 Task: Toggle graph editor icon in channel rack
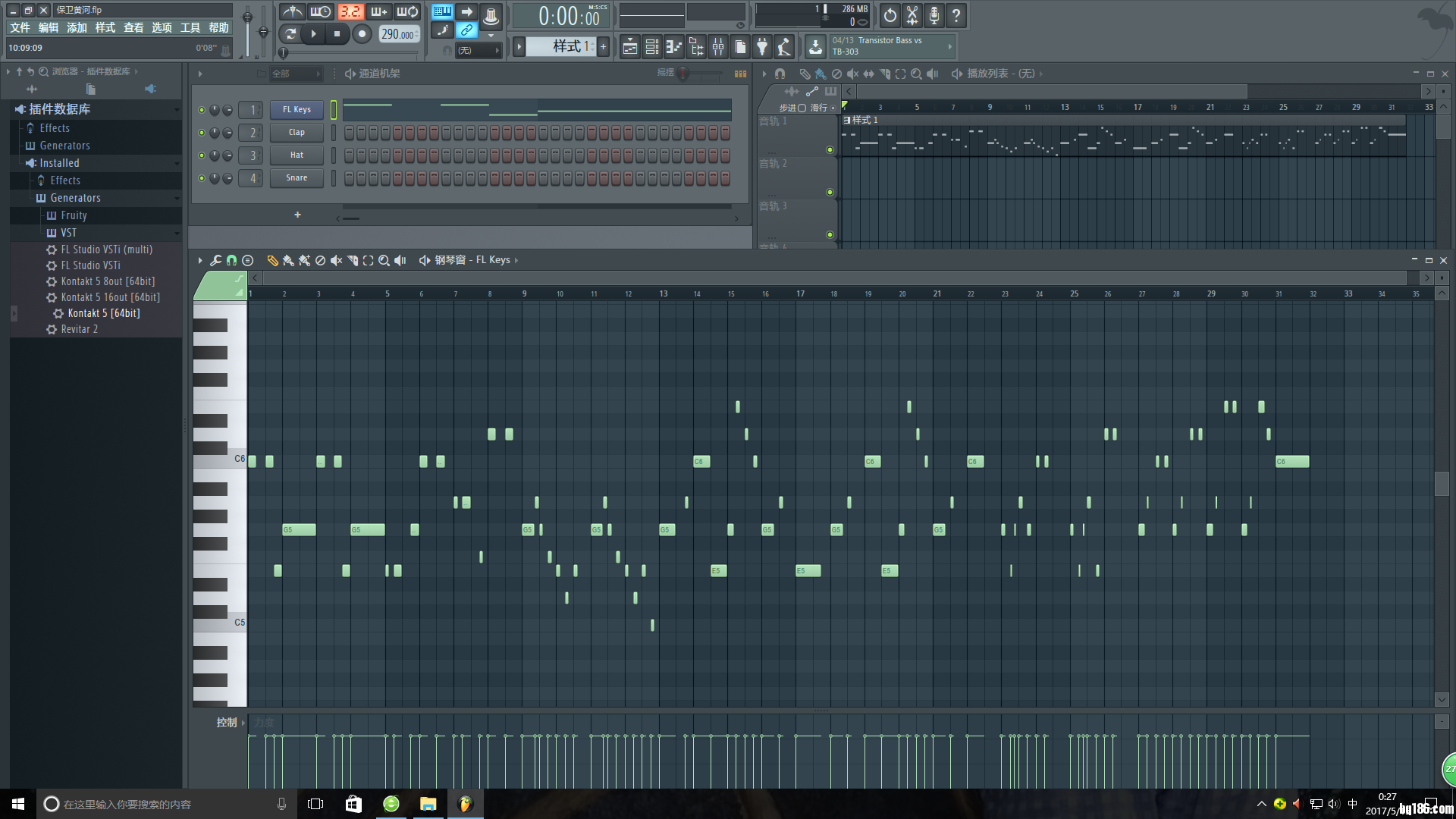(740, 74)
